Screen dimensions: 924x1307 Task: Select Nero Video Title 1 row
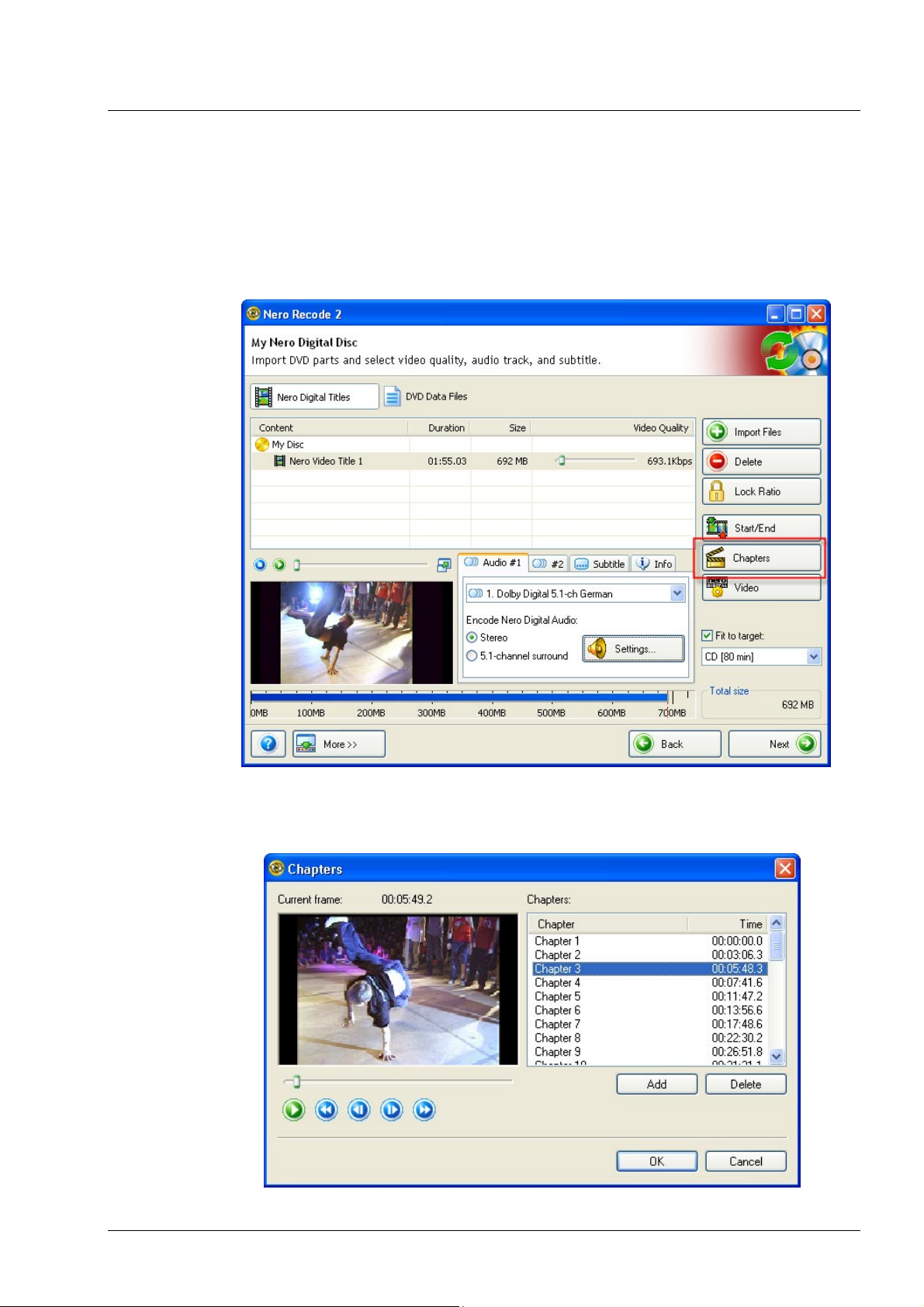pos(472,461)
